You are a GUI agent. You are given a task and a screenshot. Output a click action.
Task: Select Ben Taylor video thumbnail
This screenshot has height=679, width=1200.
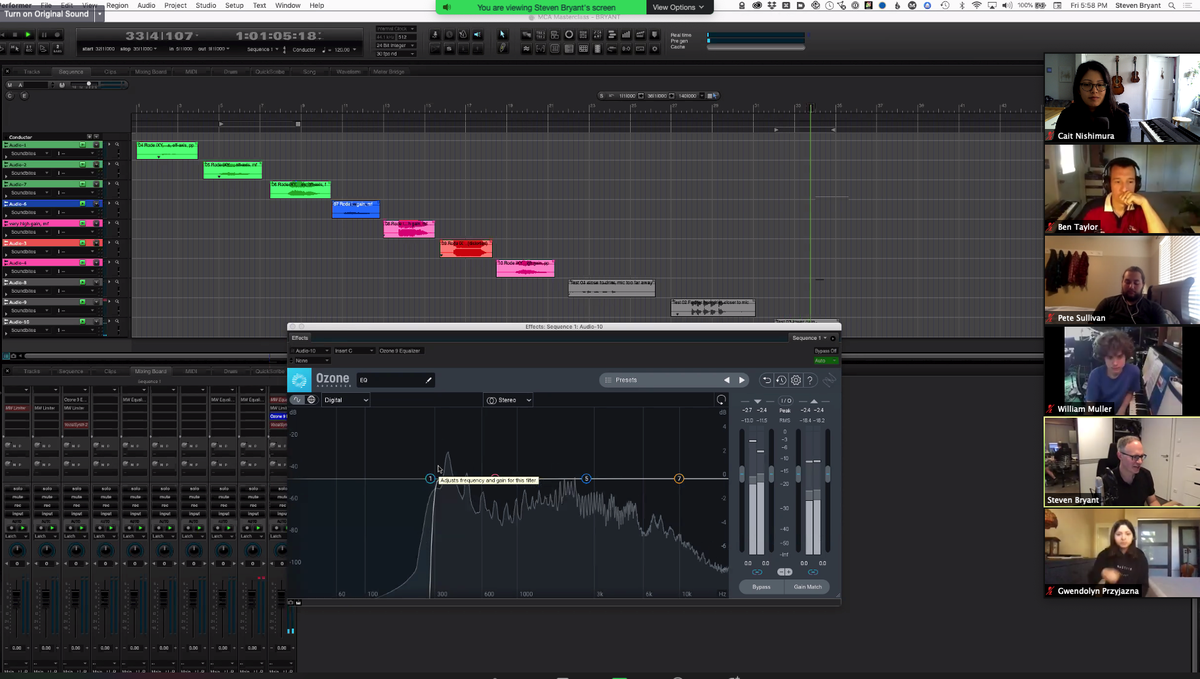click(1122, 189)
